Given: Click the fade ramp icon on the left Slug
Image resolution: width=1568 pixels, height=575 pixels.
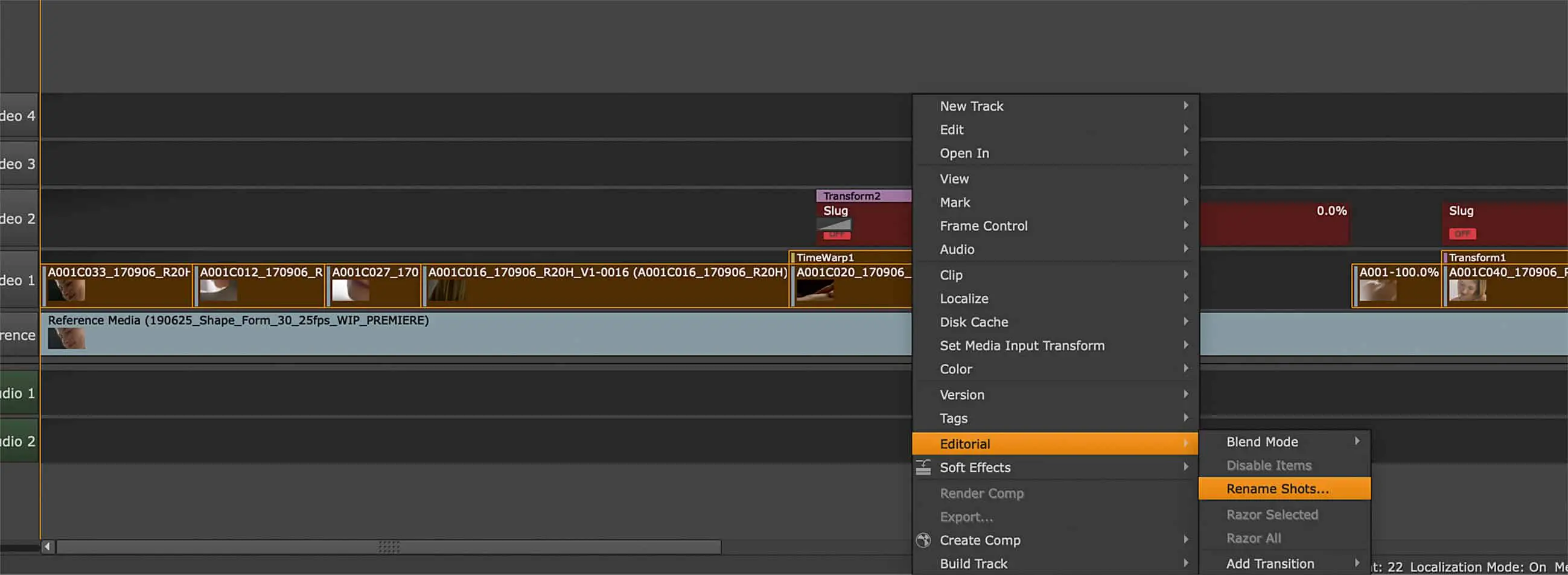Looking at the screenshot, I should 834,224.
